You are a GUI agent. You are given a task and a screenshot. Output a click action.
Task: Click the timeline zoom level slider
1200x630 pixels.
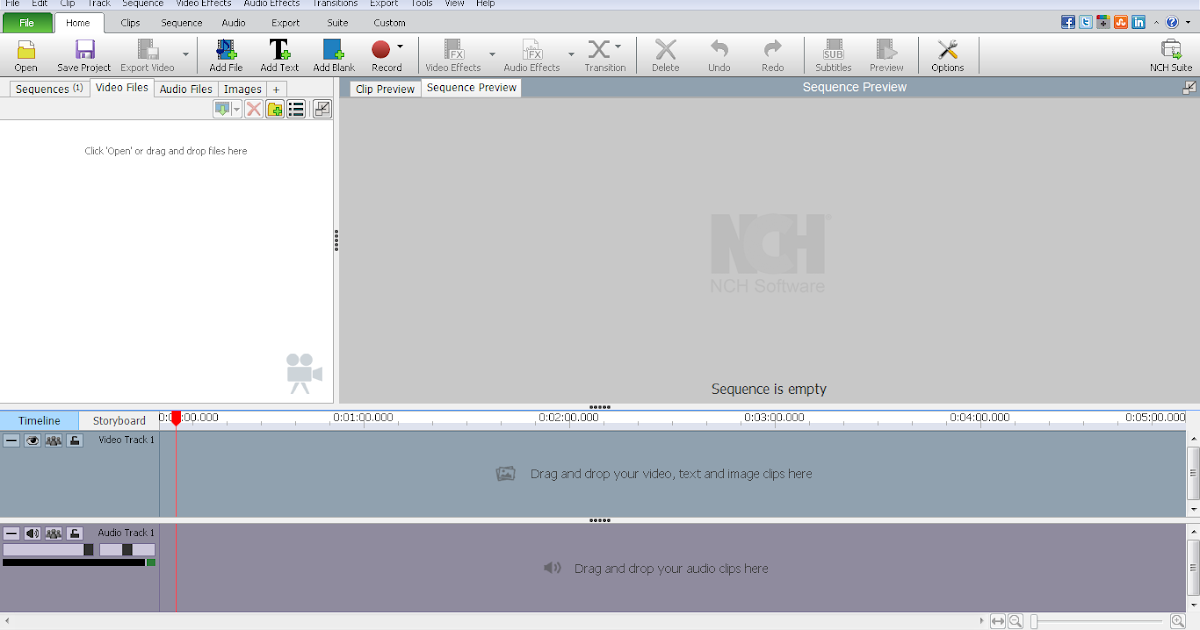(x=1097, y=622)
